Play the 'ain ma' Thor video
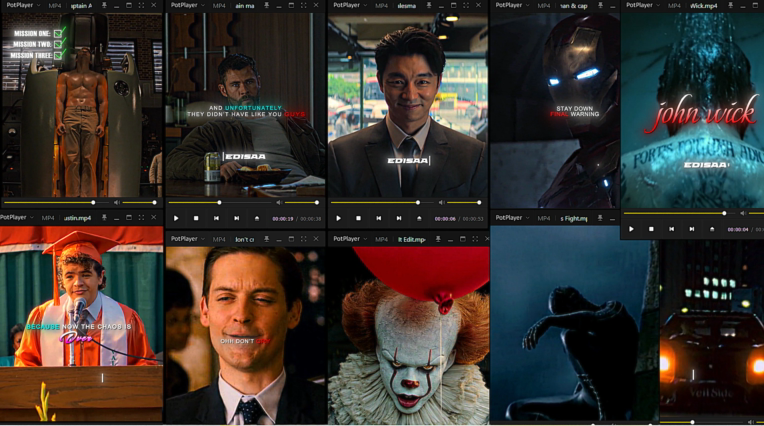The width and height of the screenshot is (764, 426). 176,218
